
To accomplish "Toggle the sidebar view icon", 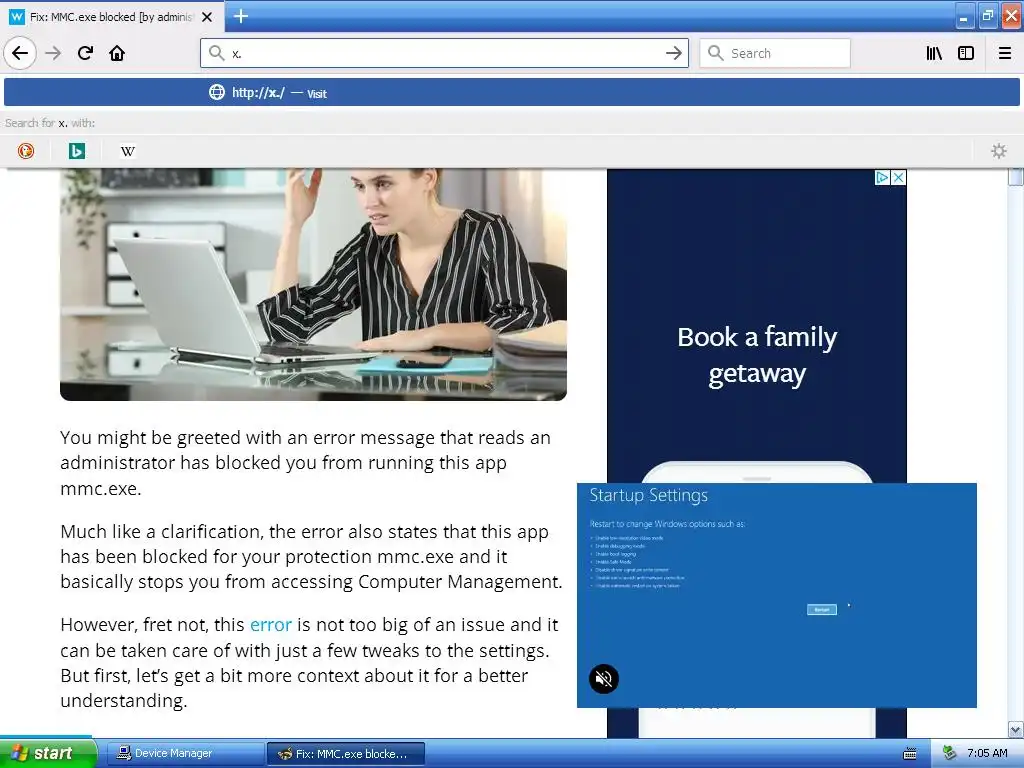I will pos(966,53).
